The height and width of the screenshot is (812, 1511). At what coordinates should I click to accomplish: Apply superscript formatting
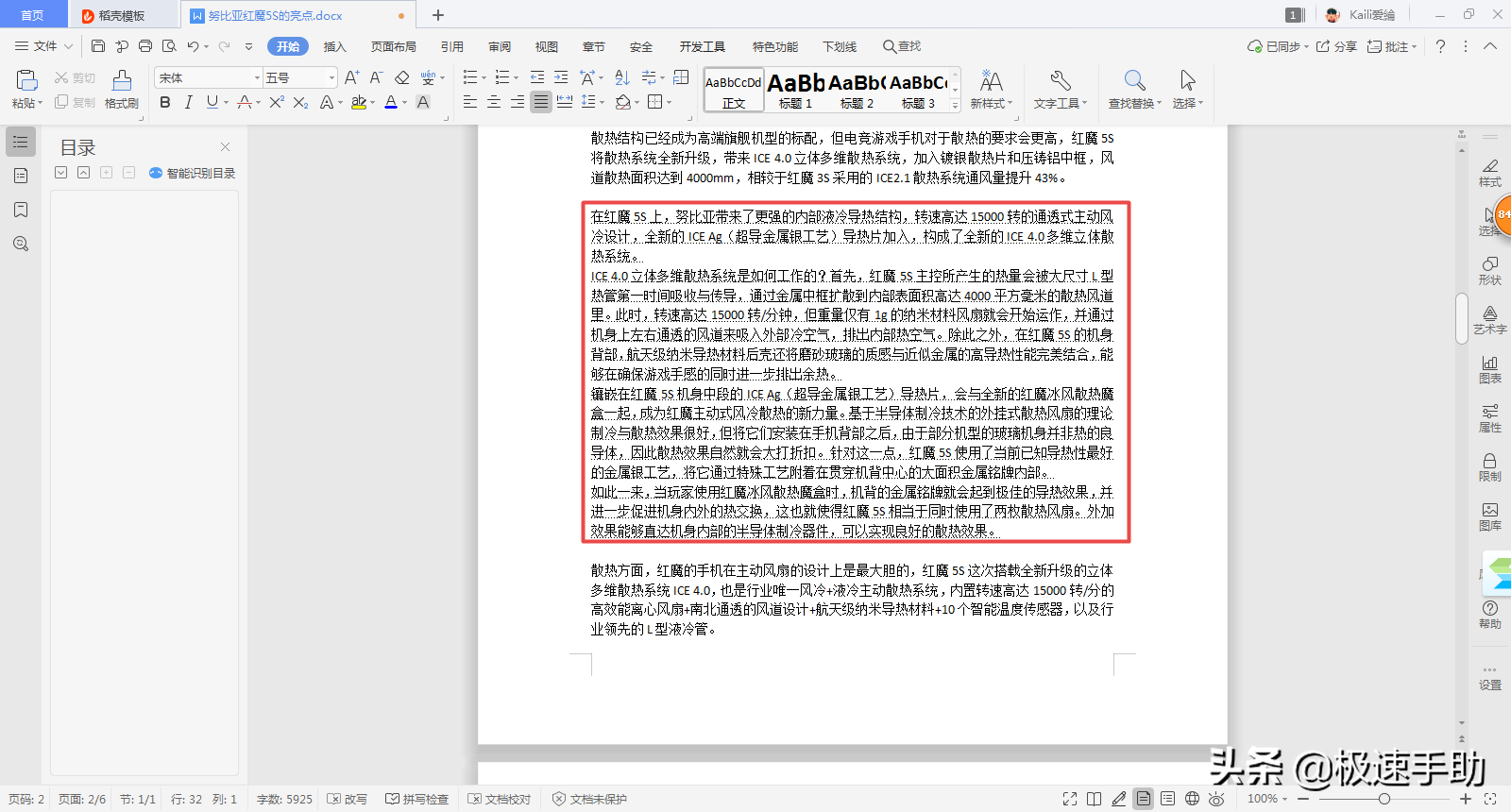[x=277, y=102]
